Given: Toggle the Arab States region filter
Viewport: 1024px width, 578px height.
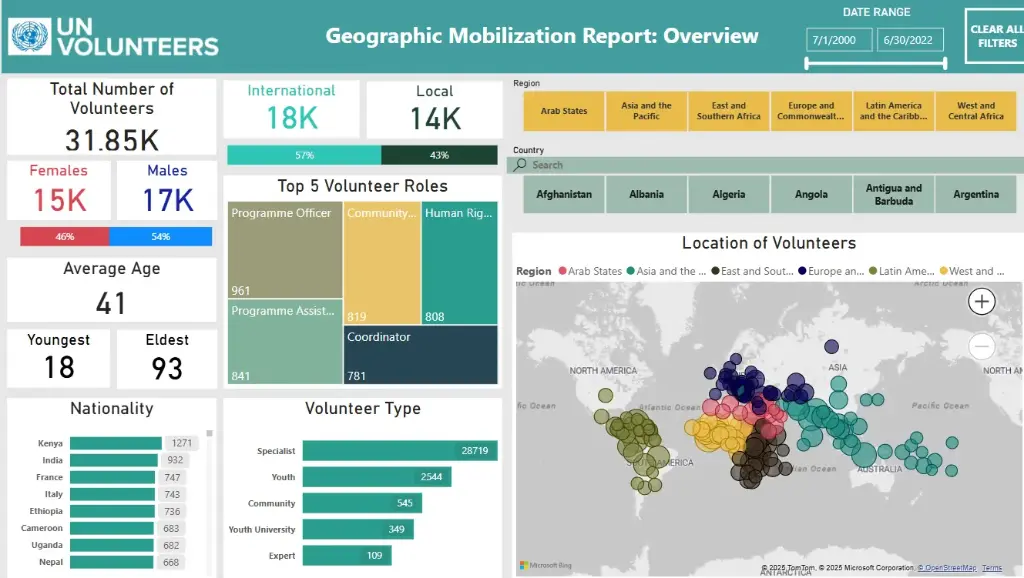Looking at the screenshot, I should coord(564,111).
